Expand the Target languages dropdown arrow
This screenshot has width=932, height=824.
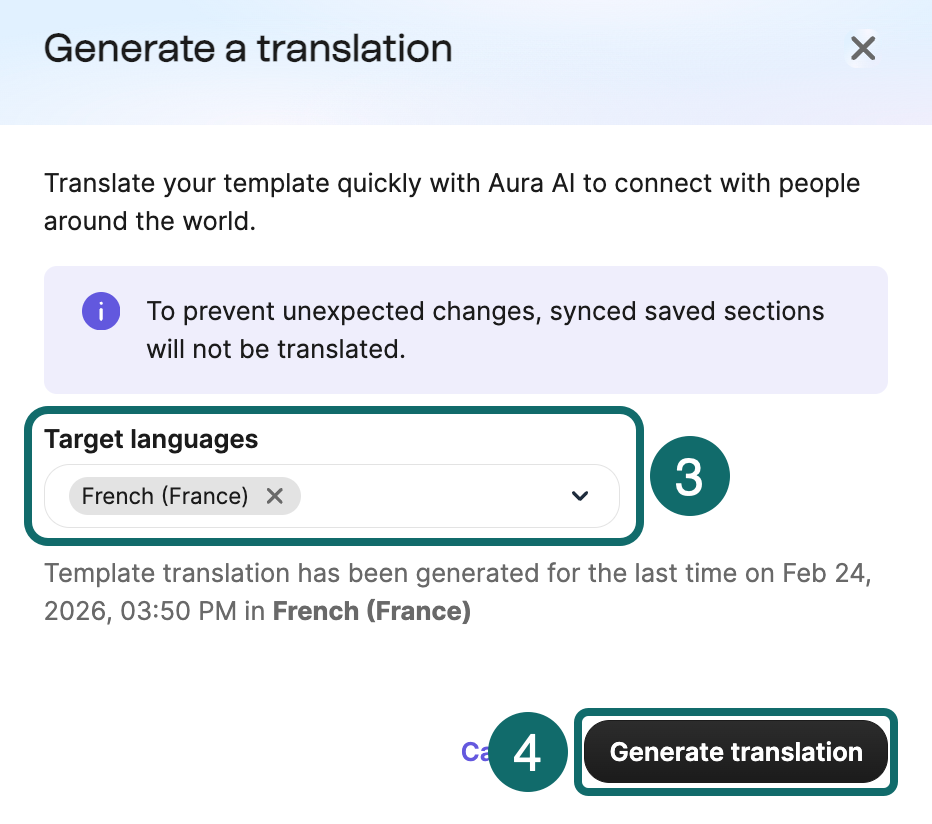click(x=579, y=496)
